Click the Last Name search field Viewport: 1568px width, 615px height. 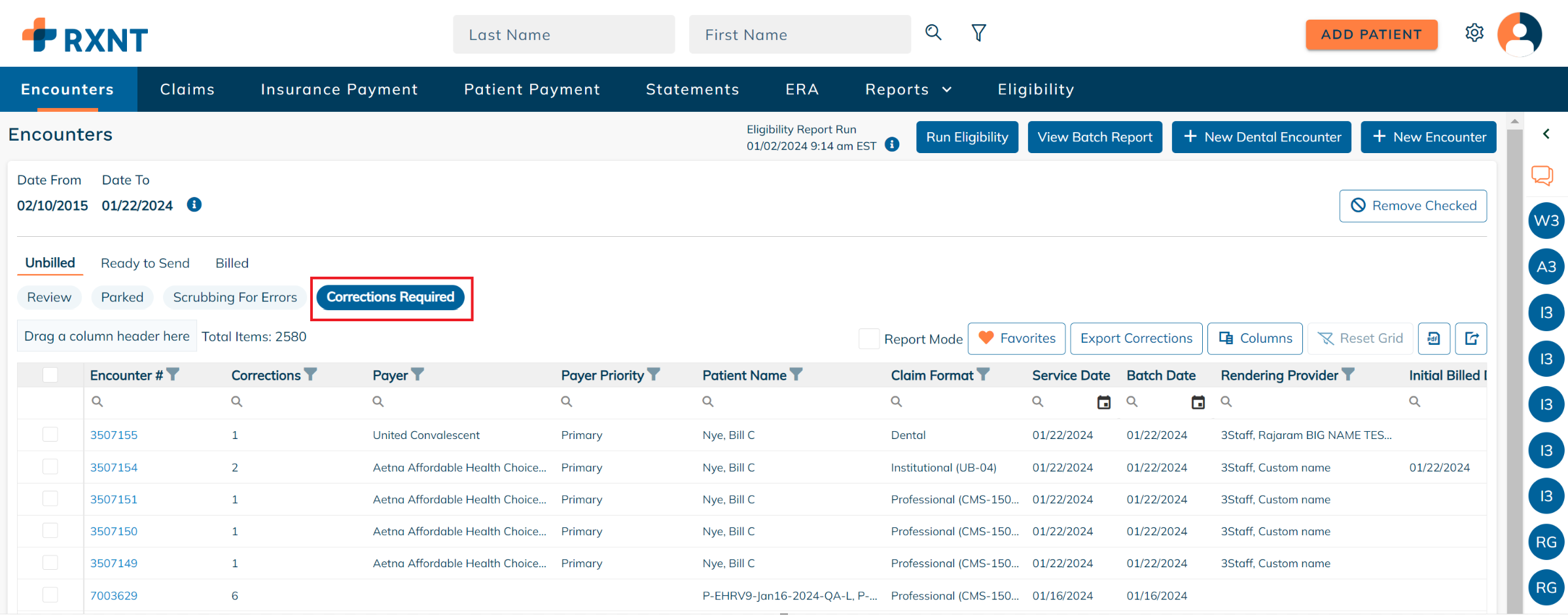(x=563, y=35)
